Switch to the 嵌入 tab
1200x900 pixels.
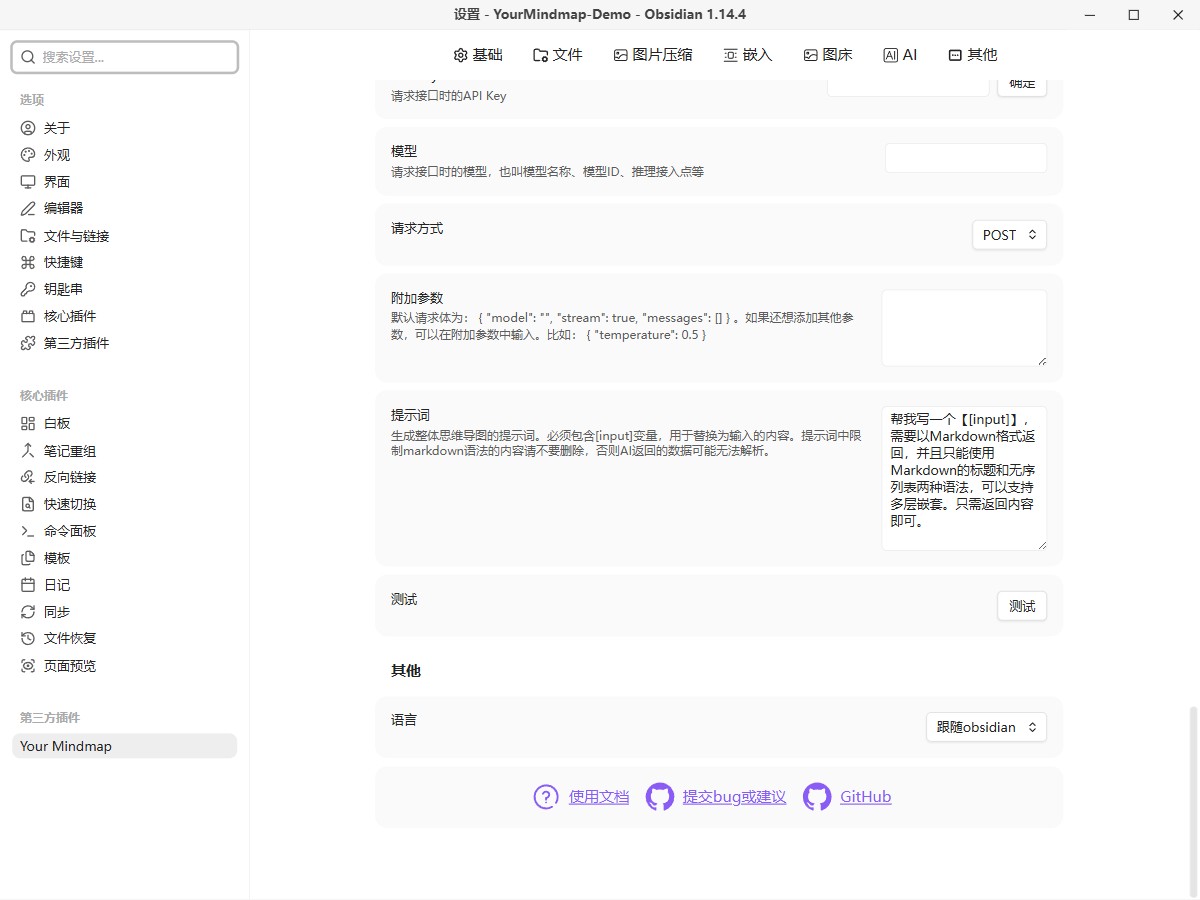pos(748,55)
